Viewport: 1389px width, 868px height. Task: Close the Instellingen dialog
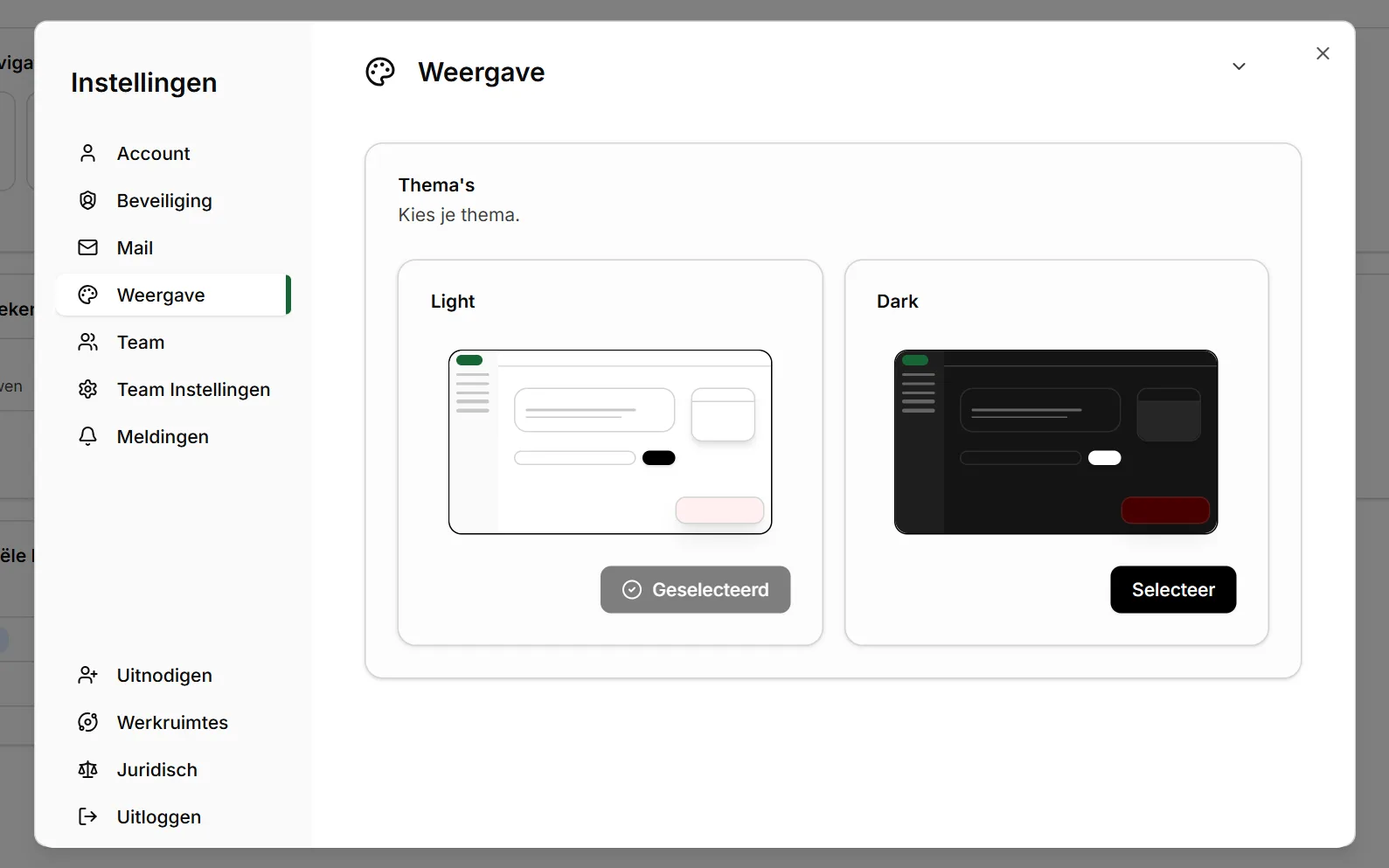coord(1323,53)
